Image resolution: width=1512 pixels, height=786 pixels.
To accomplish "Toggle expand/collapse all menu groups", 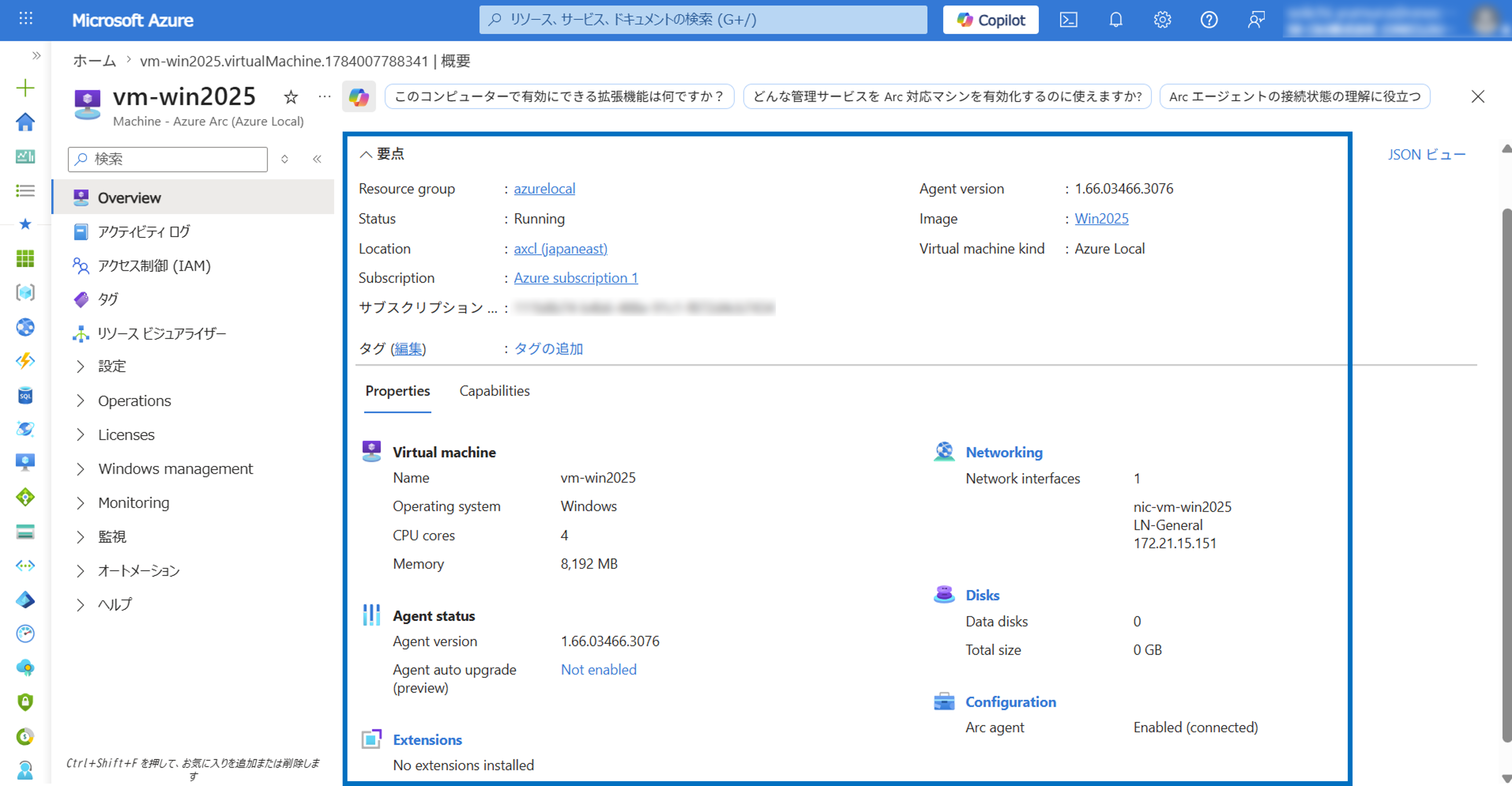I will [285, 159].
